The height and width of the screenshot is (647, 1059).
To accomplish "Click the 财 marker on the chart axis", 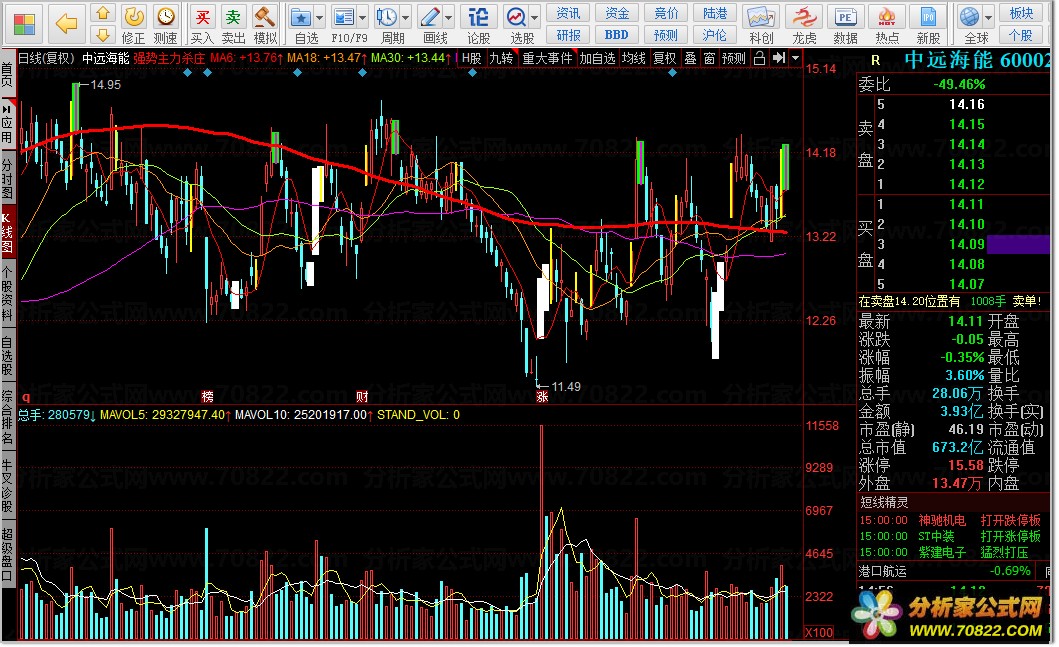I will tap(363, 396).
